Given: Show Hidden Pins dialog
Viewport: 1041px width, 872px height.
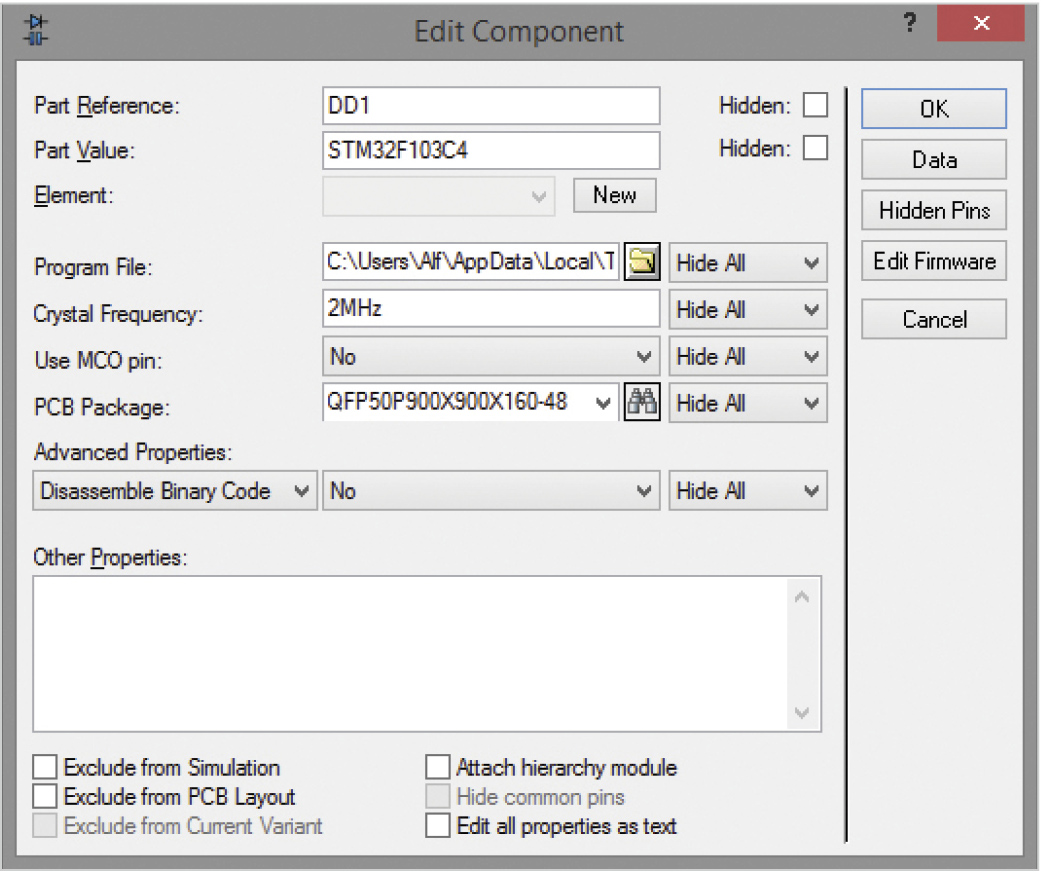Looking at the screenshot, I should (933, 211).
